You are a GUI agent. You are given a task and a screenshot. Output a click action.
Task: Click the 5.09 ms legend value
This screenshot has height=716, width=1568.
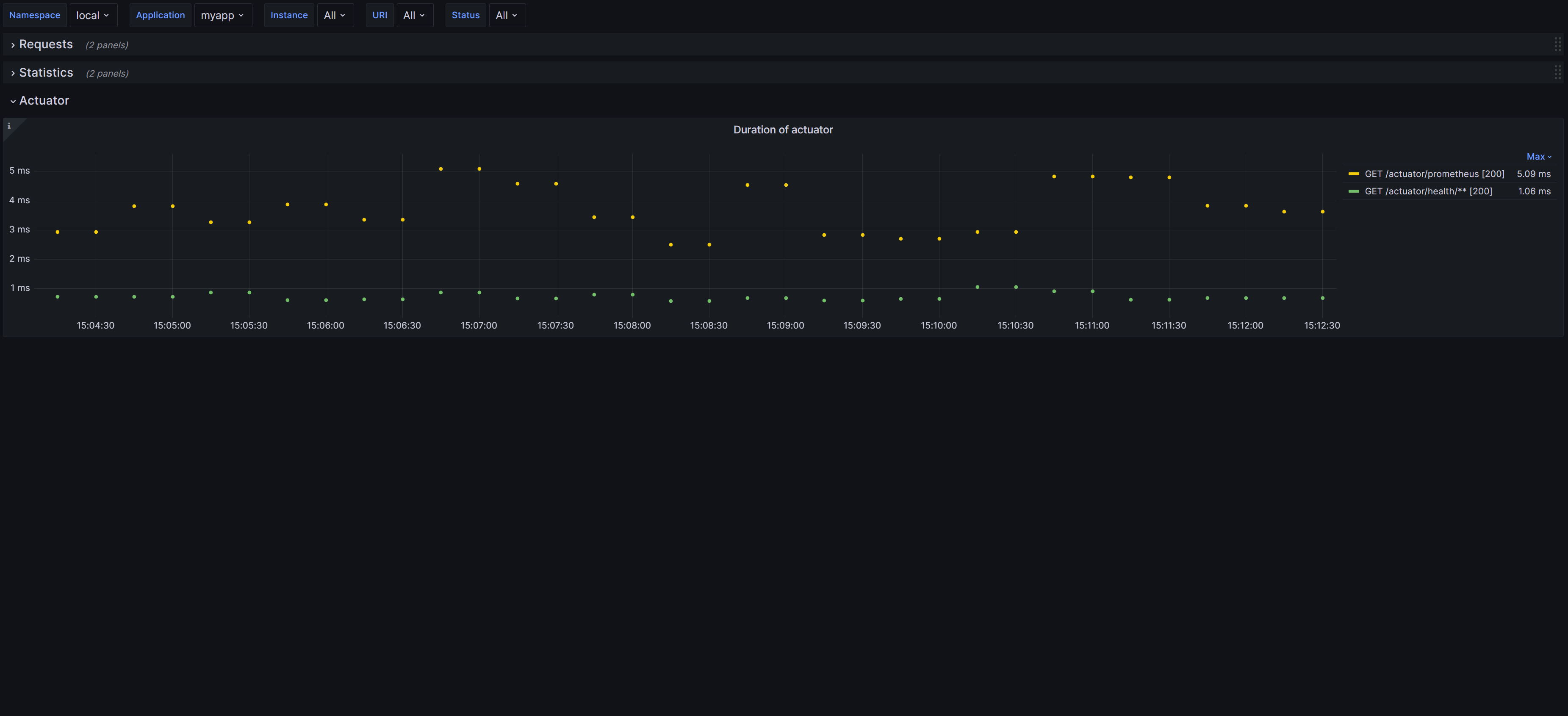click(1533, 174)
